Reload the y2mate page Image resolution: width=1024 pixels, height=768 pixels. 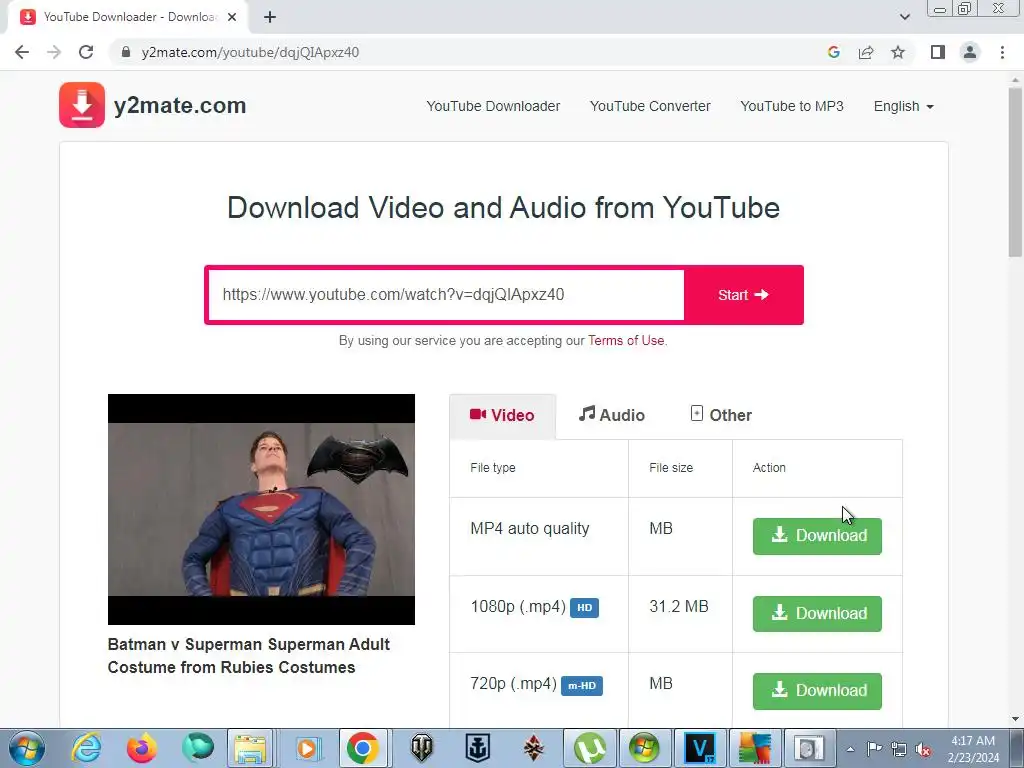[86, 52]
